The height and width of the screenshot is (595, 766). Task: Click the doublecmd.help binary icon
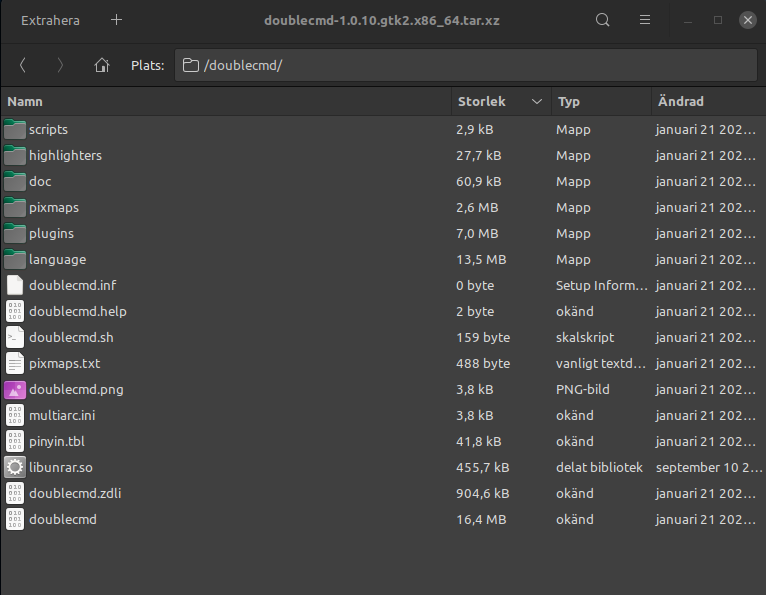coord(15,311)
